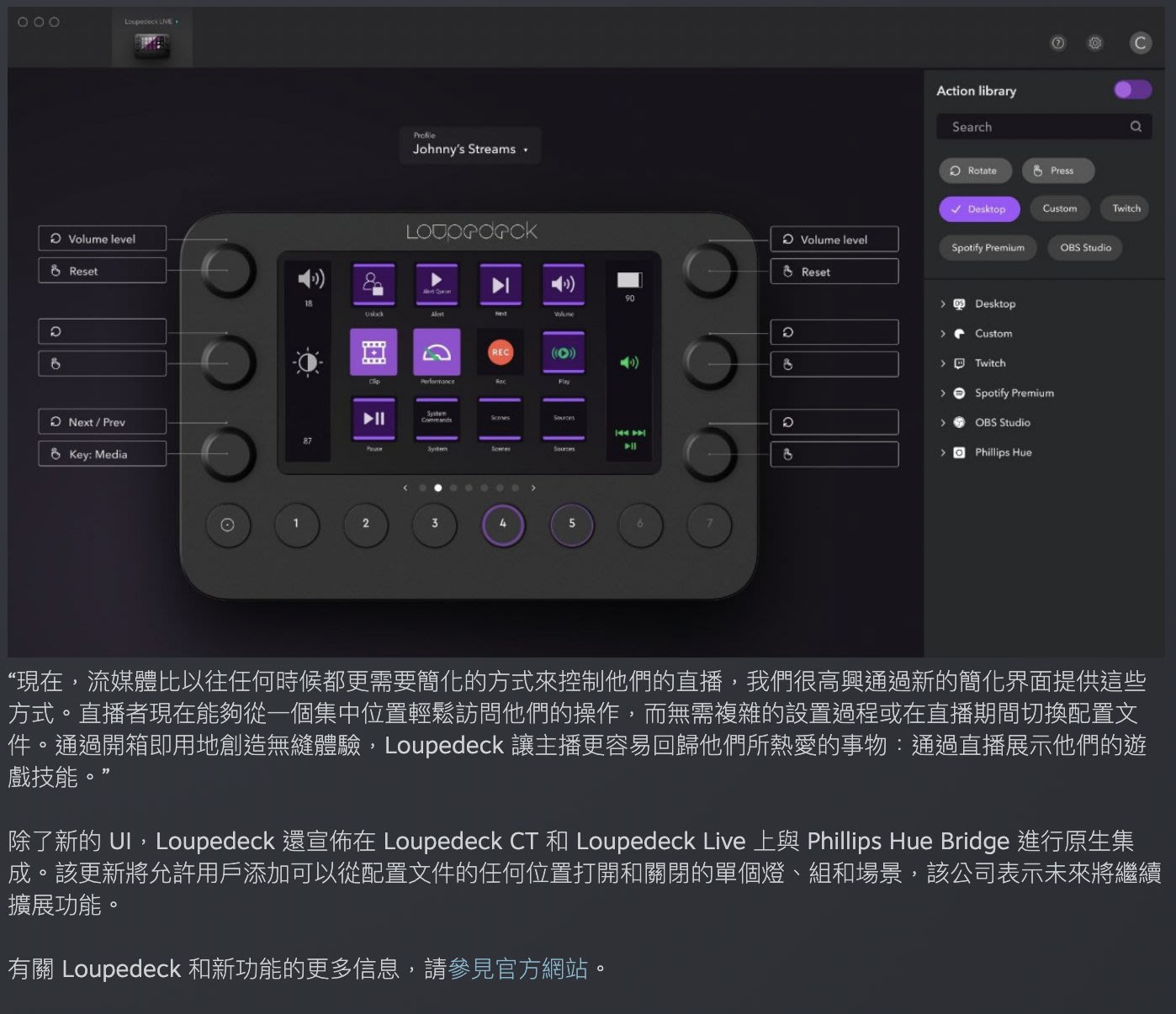Click the top-right dial knob
This screenshot has height=1014, width=1176.
point(710,271)
